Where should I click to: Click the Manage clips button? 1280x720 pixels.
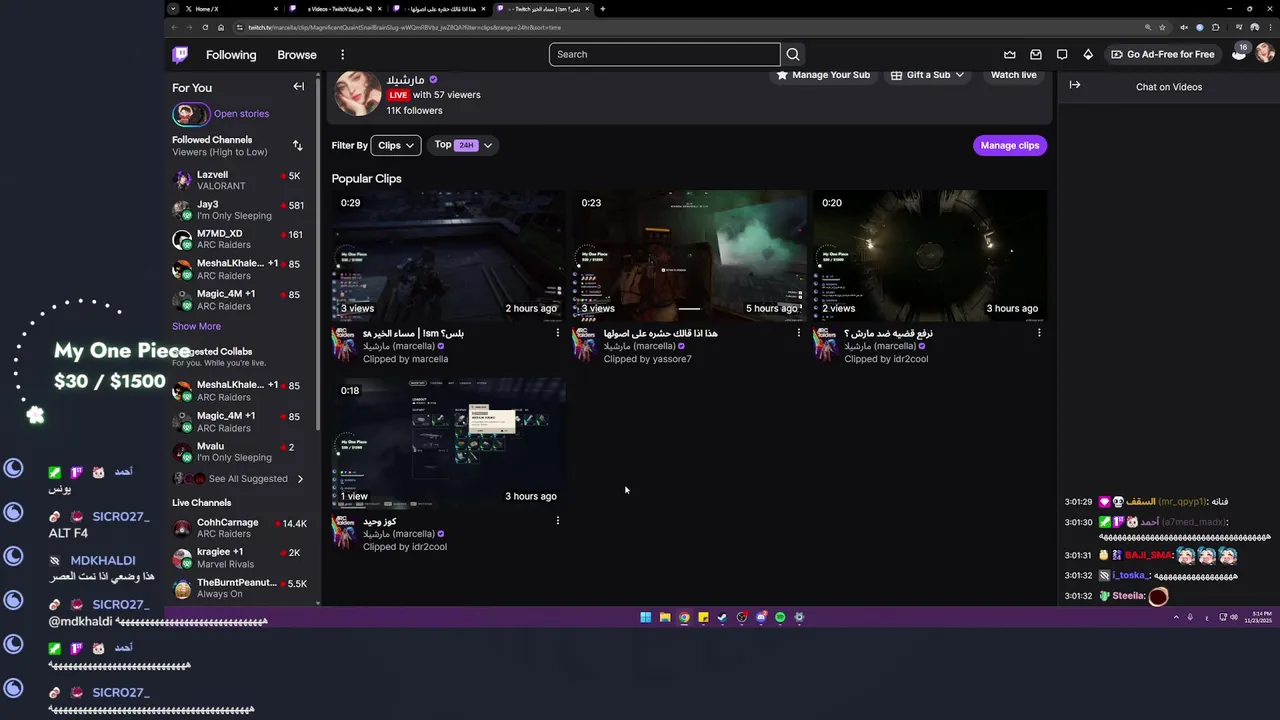tap(1010, 145)
